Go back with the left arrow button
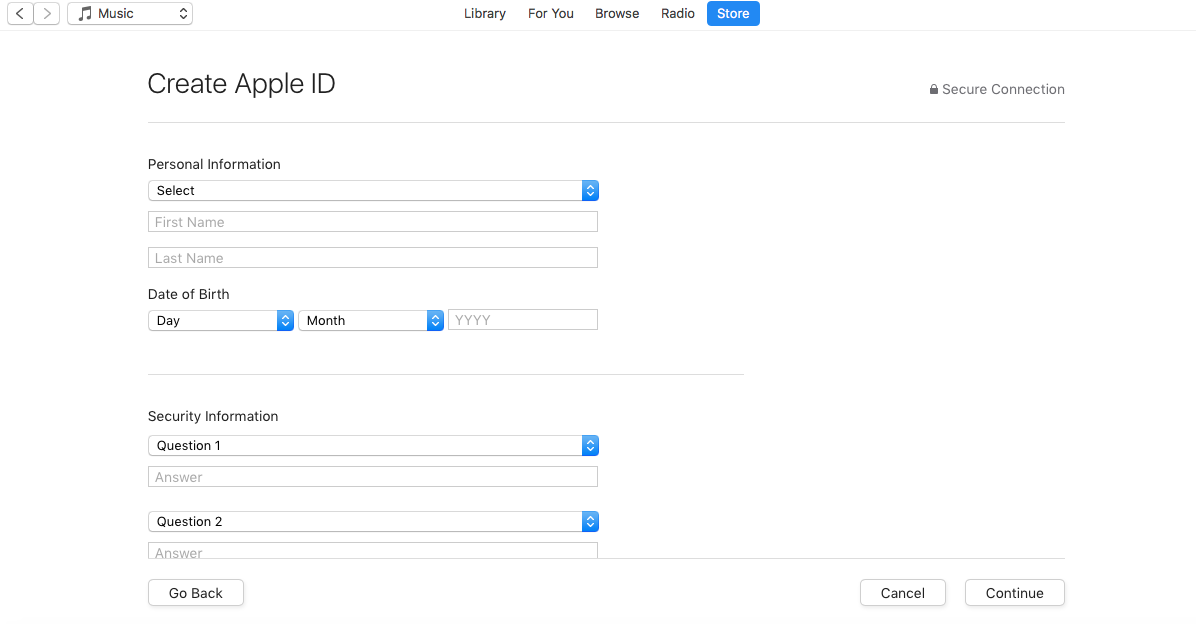Screen dimensions: 1196x624 click(x=20, y=13)
